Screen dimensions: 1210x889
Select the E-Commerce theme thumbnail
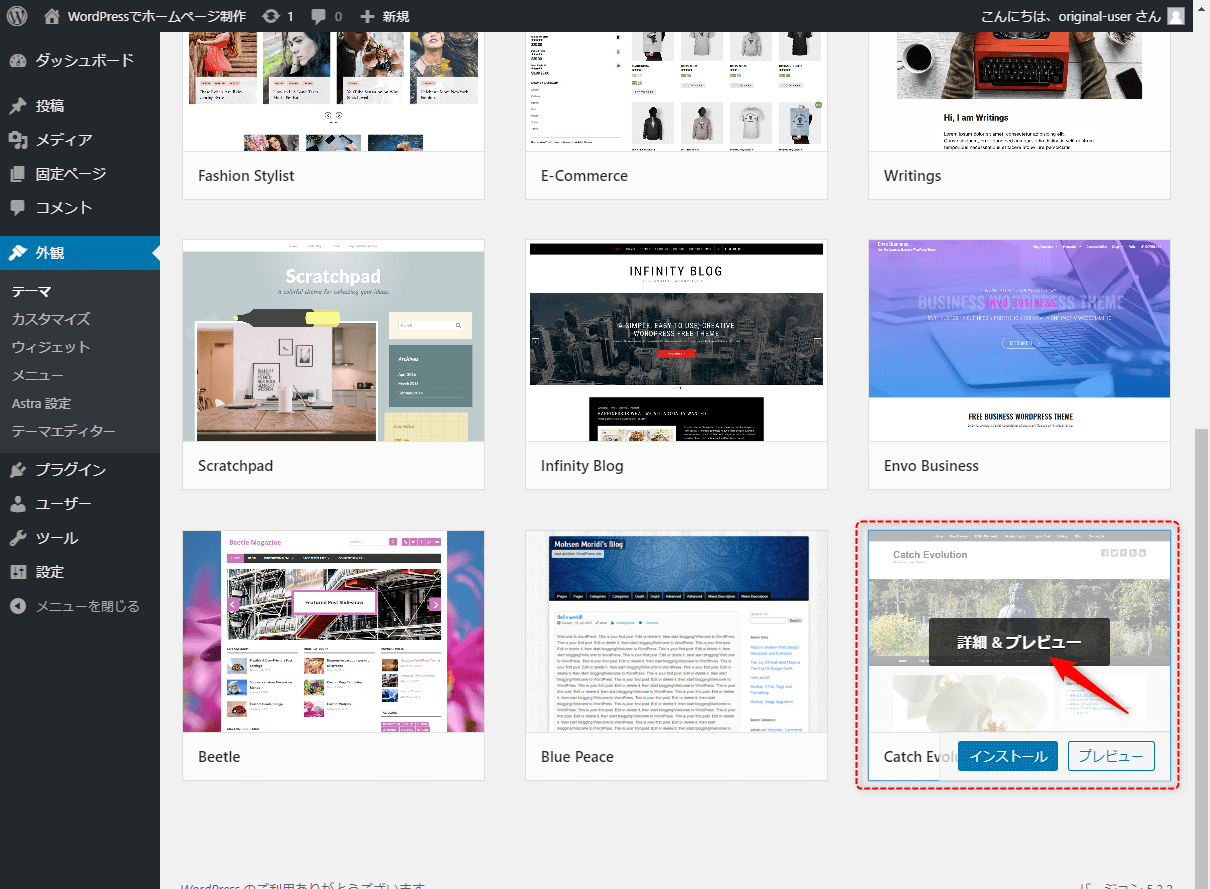click(x=676, y=91)
